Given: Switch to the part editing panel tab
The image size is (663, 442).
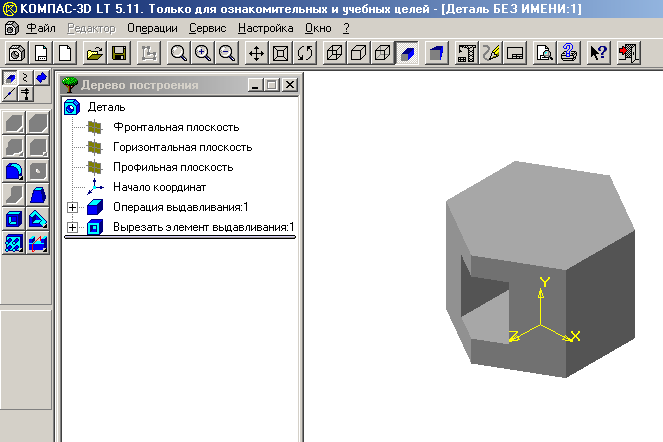Looking at the screenshot, I should tap(10, 78).
